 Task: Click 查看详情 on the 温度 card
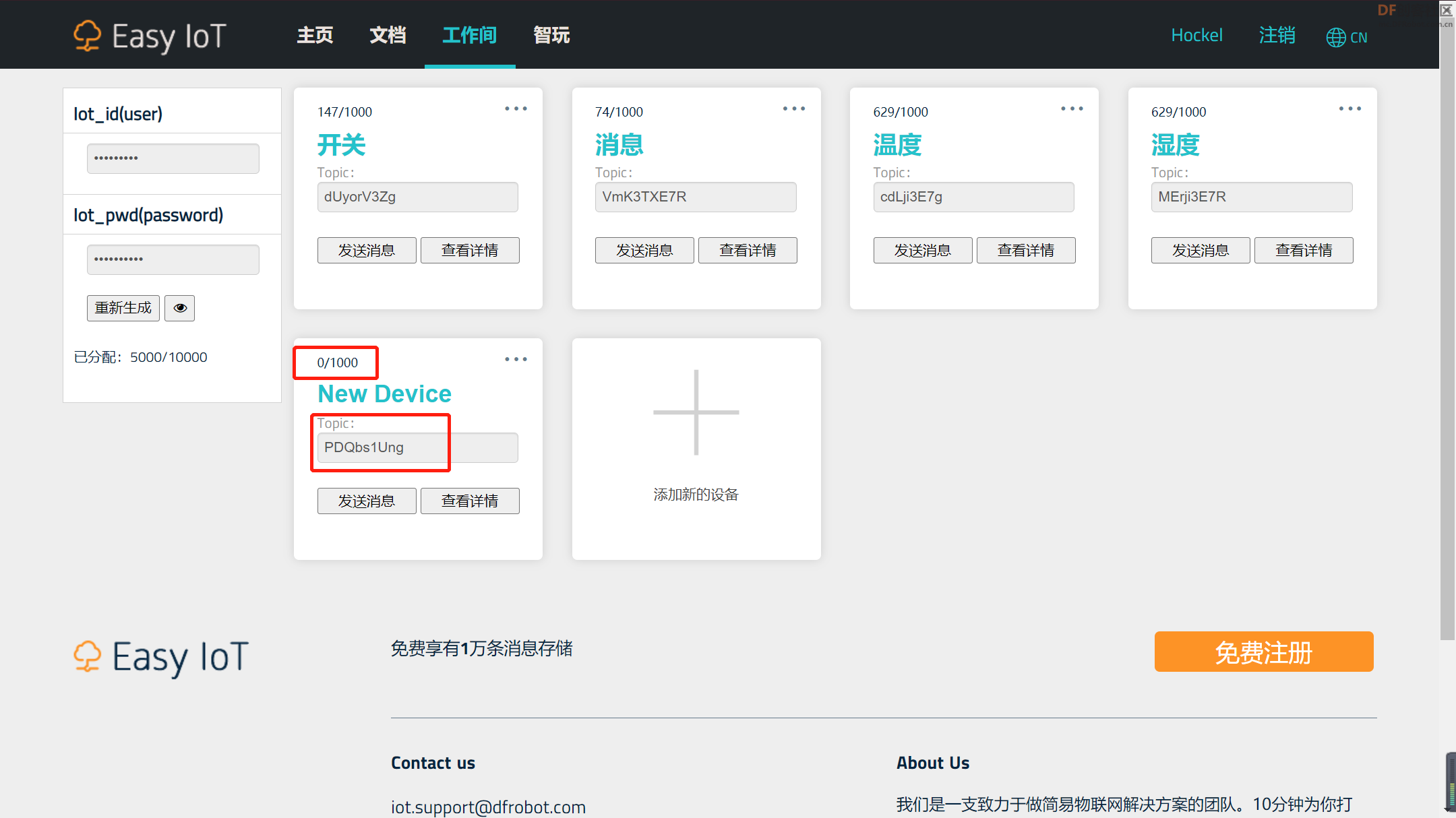point(1026,250)
